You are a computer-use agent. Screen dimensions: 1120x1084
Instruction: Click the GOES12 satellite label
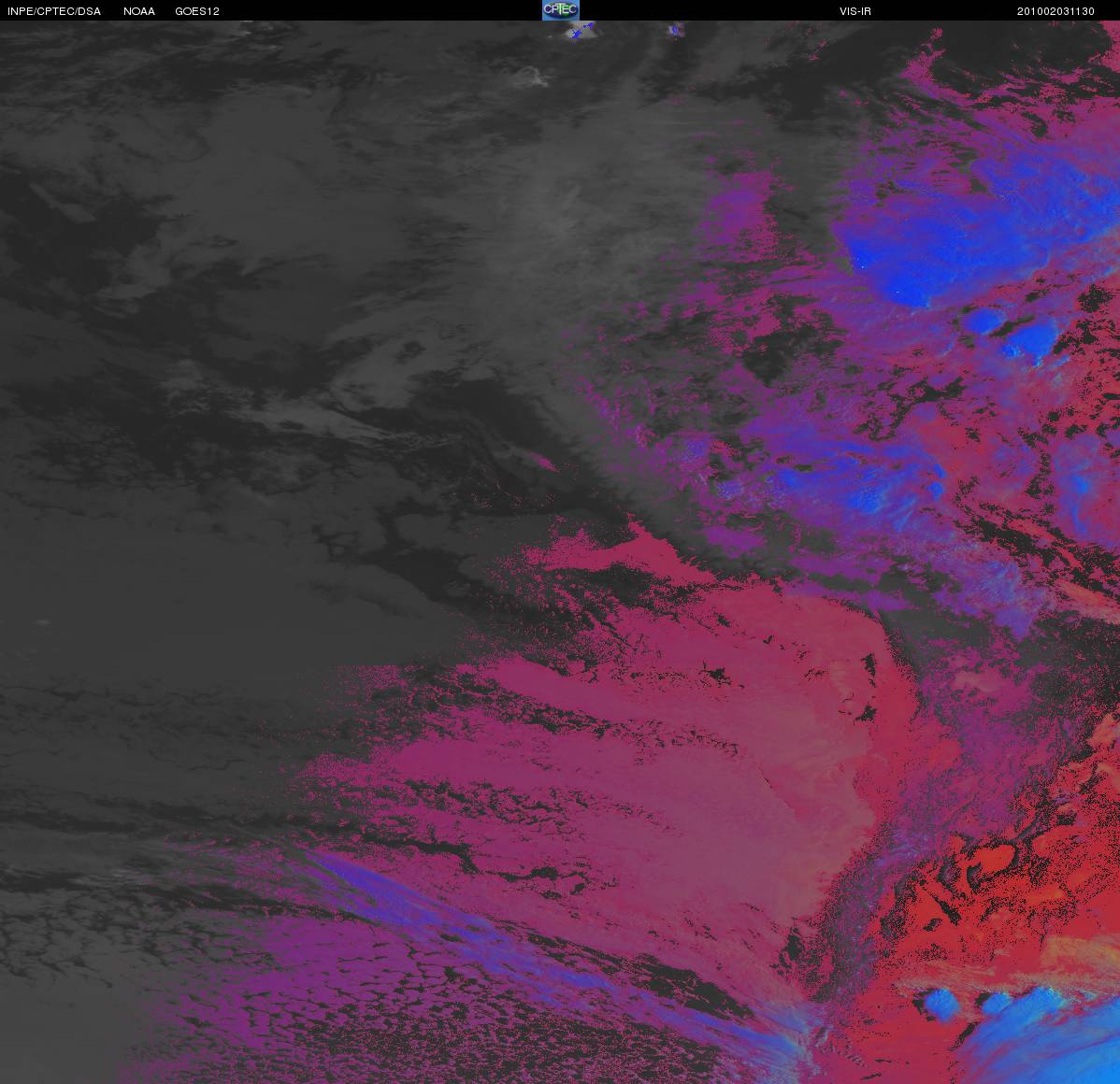pyautogui.click(x=197, y=11)
